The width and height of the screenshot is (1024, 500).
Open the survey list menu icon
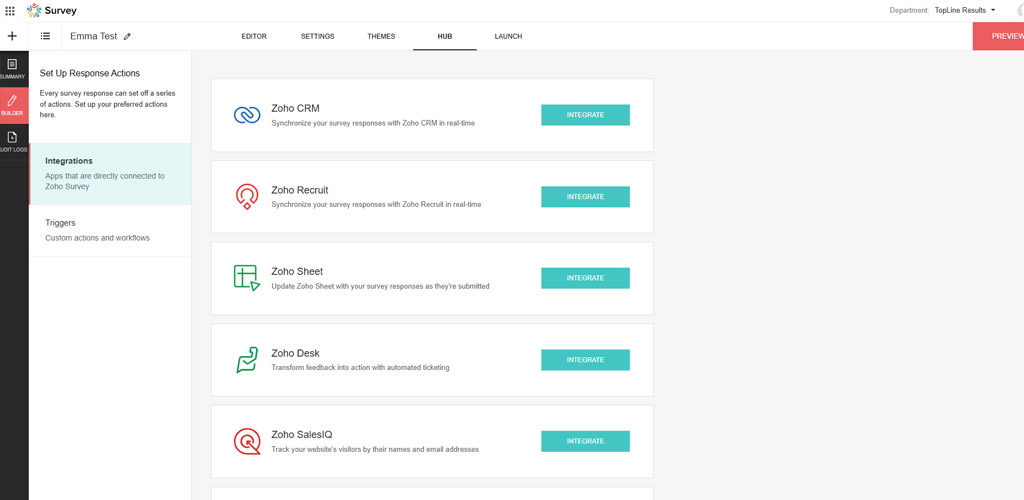pos(46,36)
